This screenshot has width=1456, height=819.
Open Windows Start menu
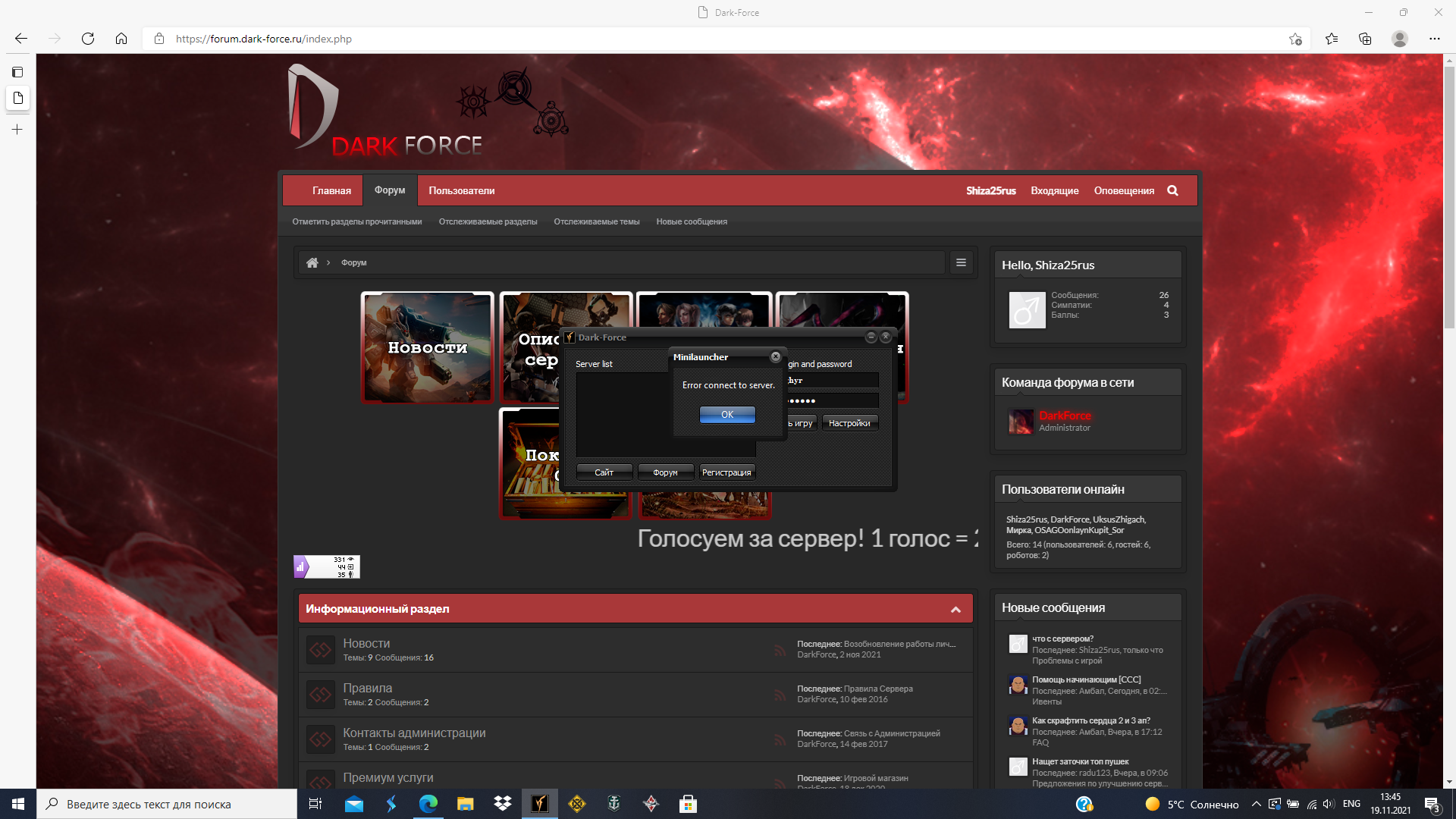[x=18, y=804]
